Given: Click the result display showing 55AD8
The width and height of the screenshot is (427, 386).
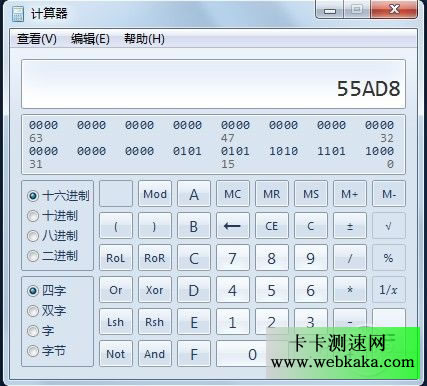Looking at the screenshot, I should (x=213, y=84).
